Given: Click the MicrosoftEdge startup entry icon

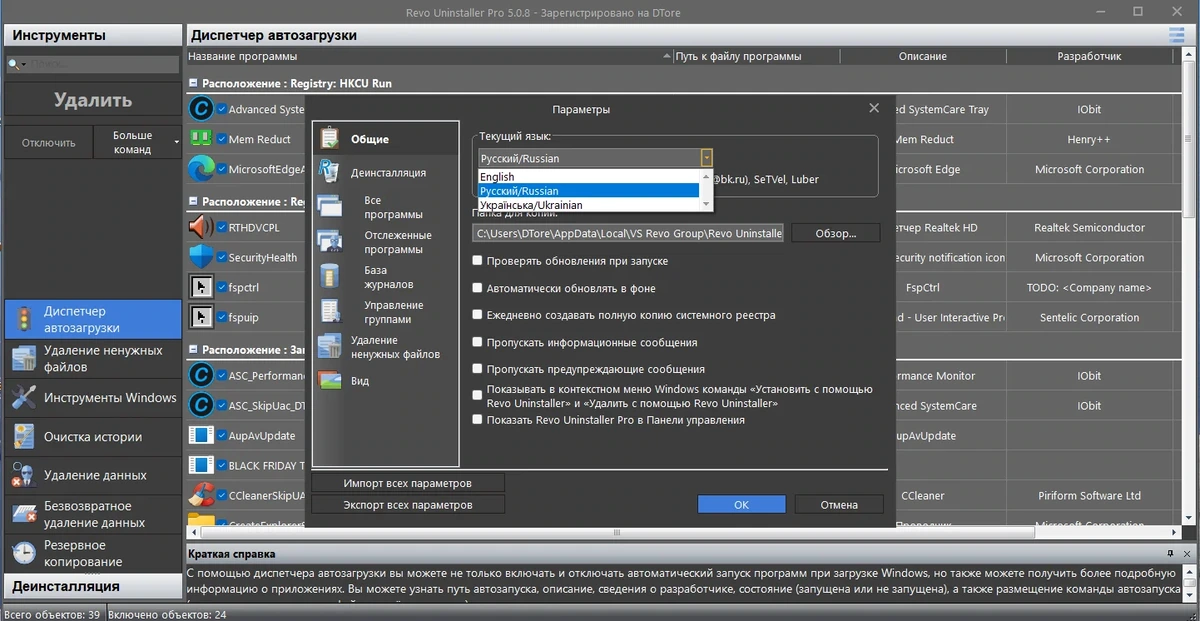Looking at the screenshot, I should click(x=201, y=169).
